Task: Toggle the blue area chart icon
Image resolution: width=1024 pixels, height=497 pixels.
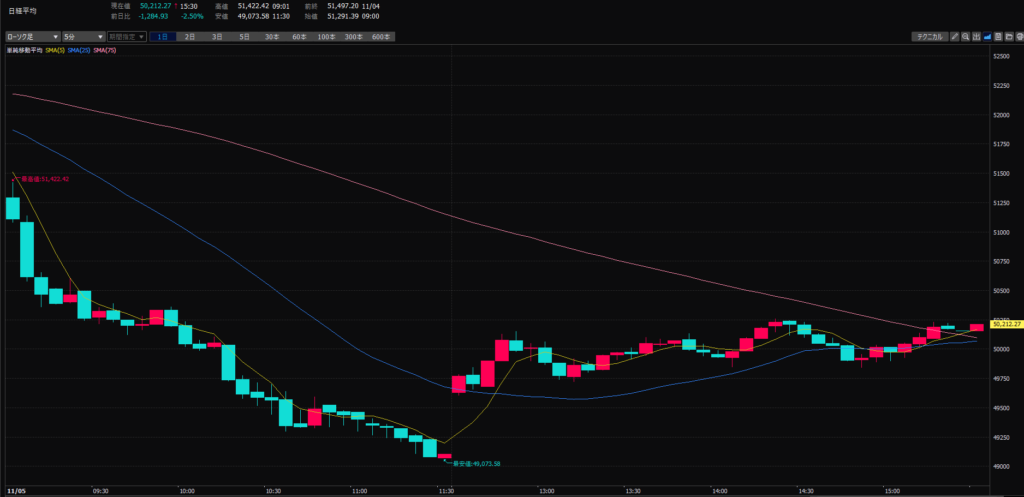Action: tap(988, 37)
